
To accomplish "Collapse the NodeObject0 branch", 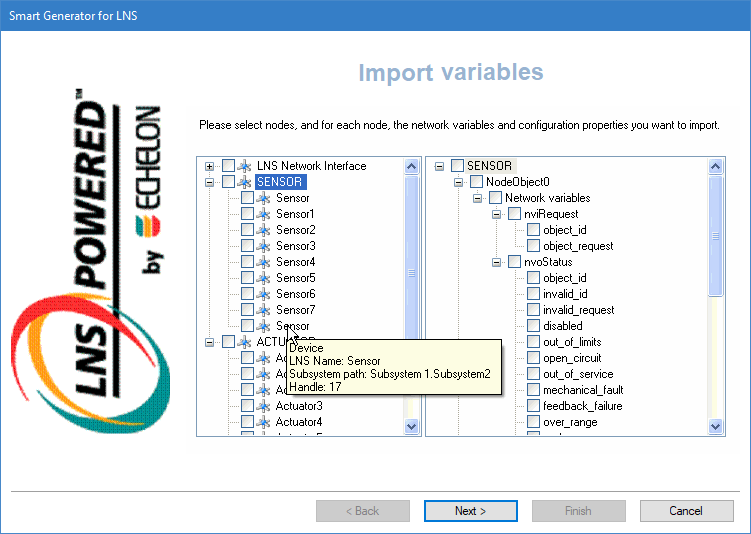I will [x=459, y=182].
